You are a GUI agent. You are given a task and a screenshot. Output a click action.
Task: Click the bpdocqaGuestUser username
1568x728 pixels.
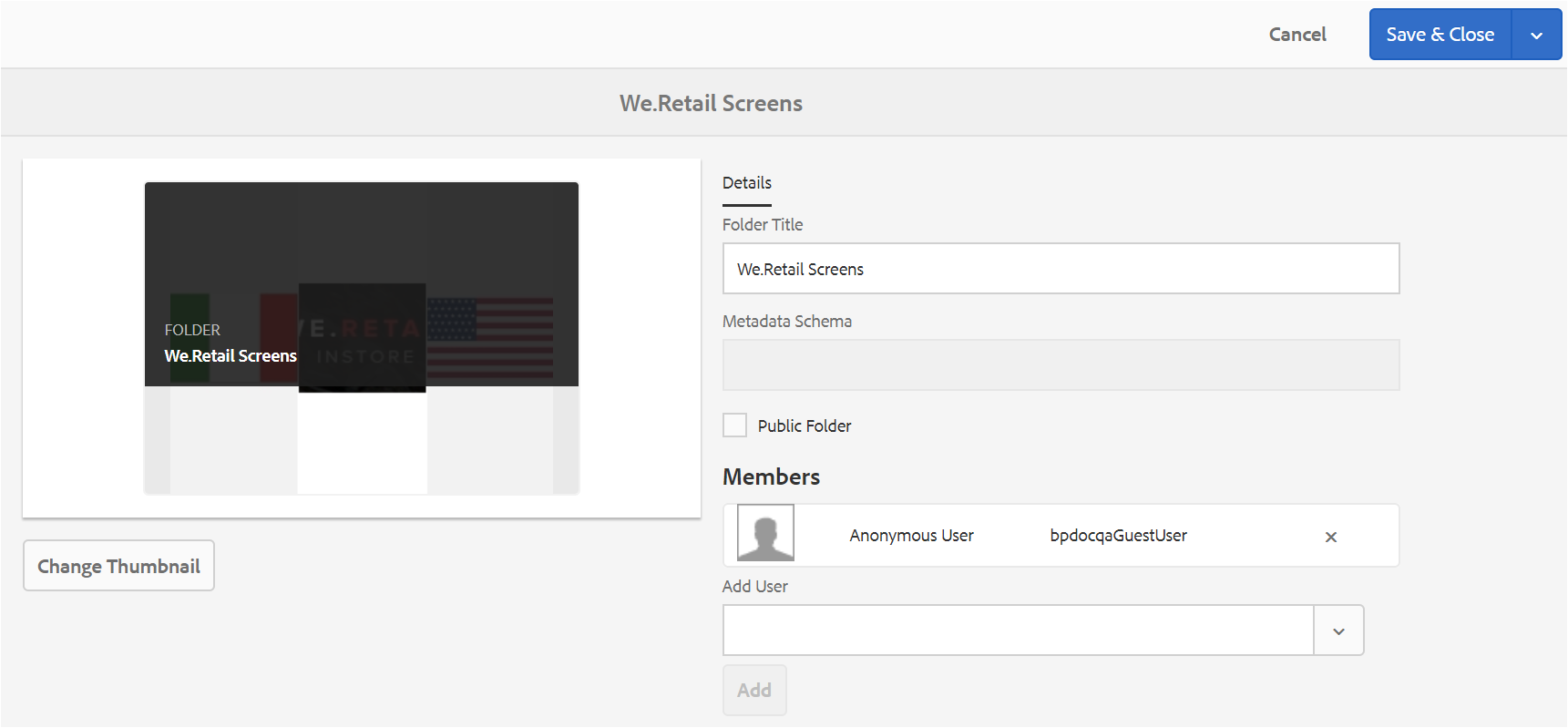click(x=1118, y=536)
